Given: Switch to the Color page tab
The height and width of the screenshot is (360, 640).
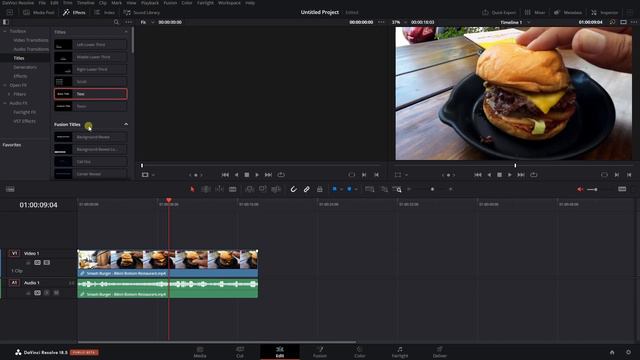Looking at the screenshot, I should (360, 352).
